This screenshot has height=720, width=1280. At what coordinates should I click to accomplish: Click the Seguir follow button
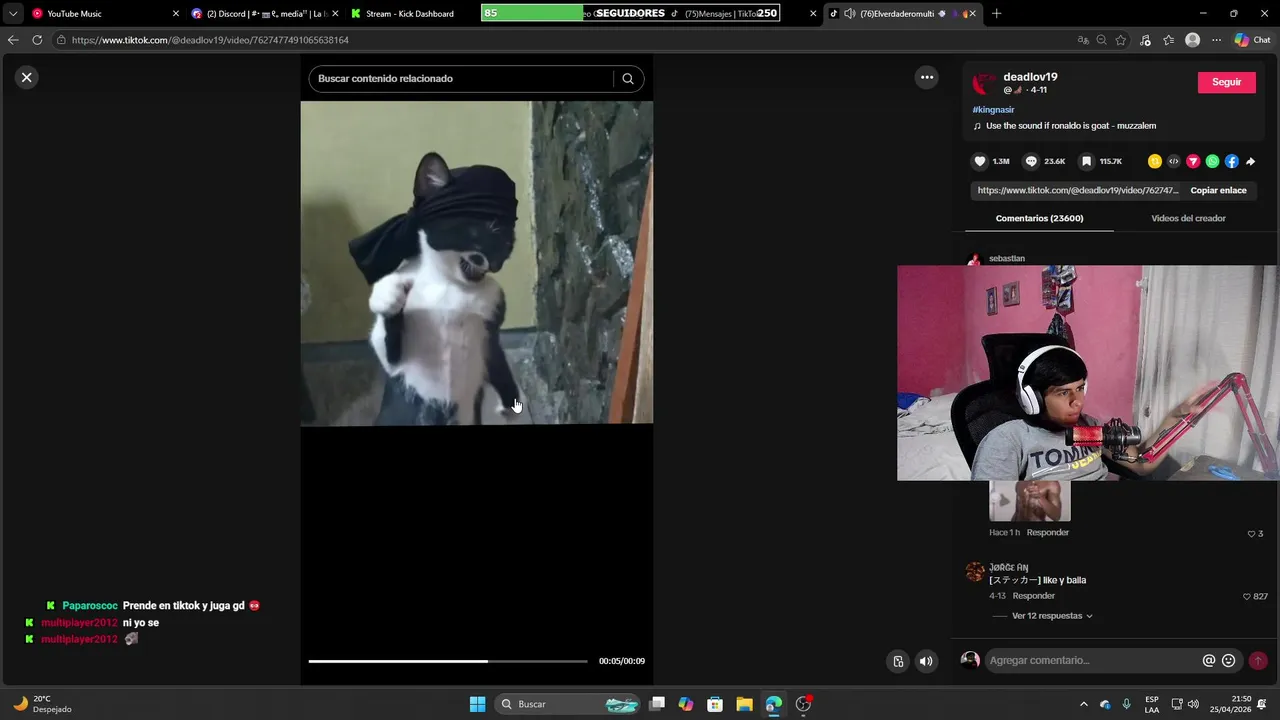click(1226, 82)
